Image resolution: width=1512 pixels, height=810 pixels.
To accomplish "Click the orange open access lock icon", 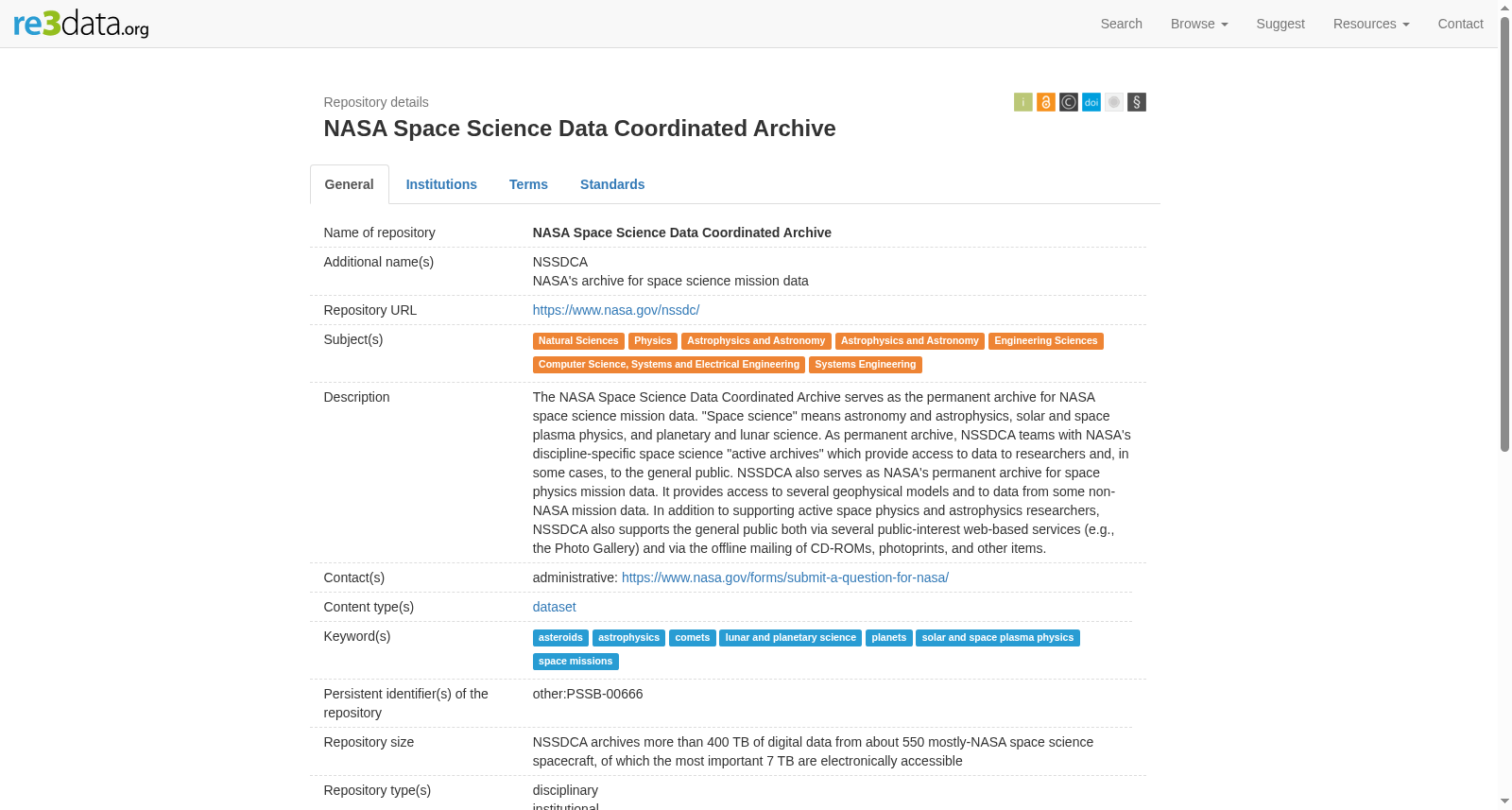I will [1045, 102].
